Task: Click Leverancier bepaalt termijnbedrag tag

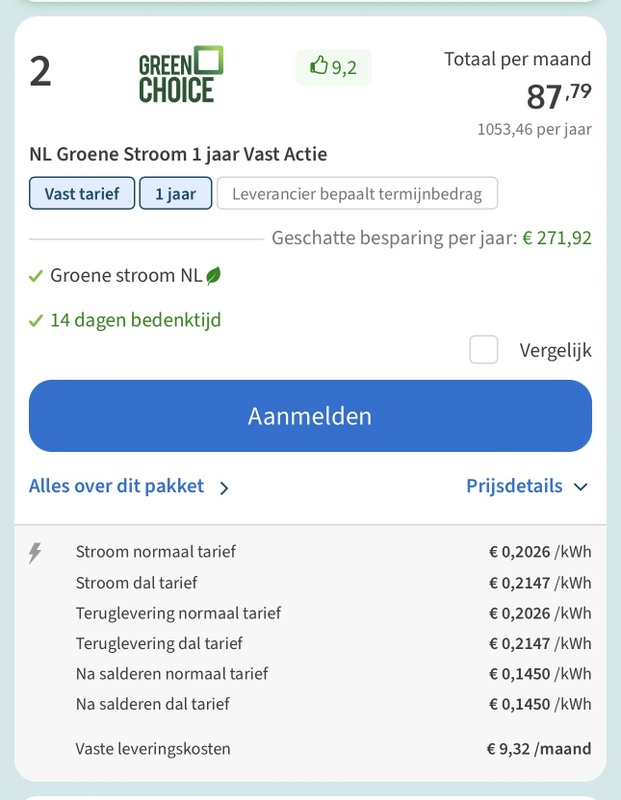Action: point(357,194)
